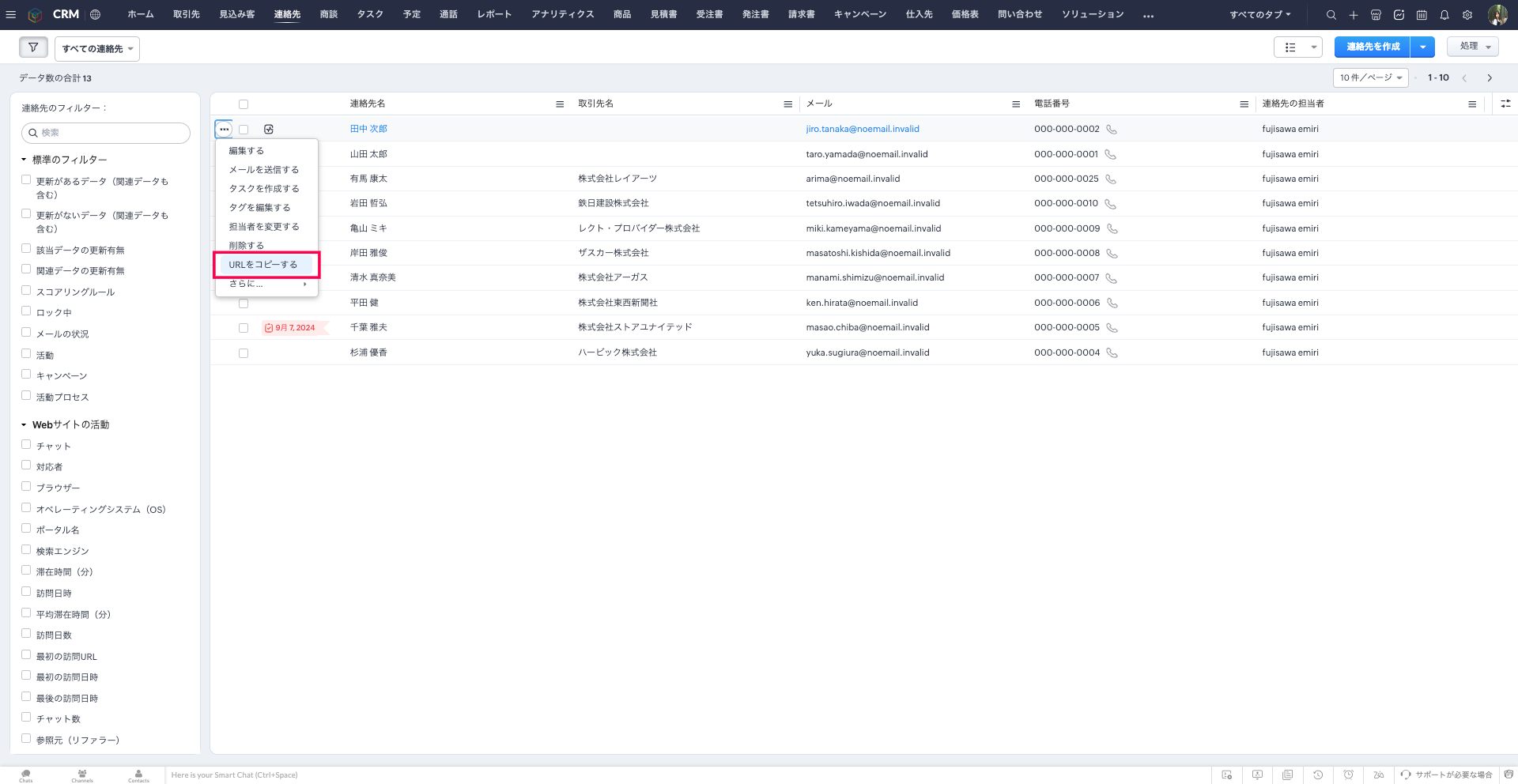Viewport: 1518px width, 784px height.
Task: Choose 削除する in the context menu
Action: click(267, 246)
